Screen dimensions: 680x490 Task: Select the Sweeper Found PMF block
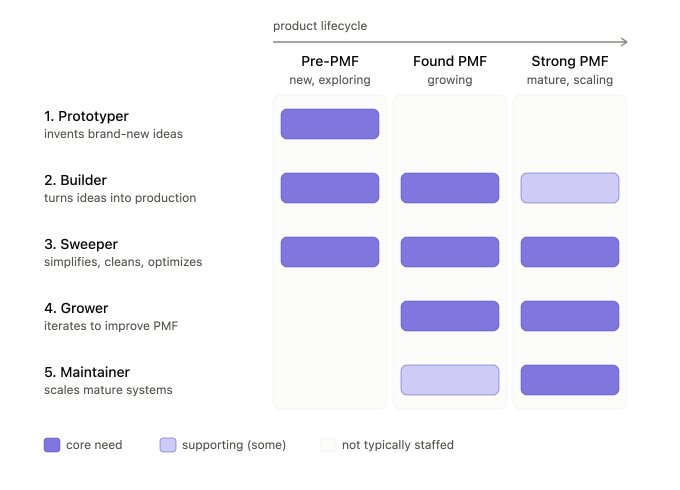click(450, 252)
